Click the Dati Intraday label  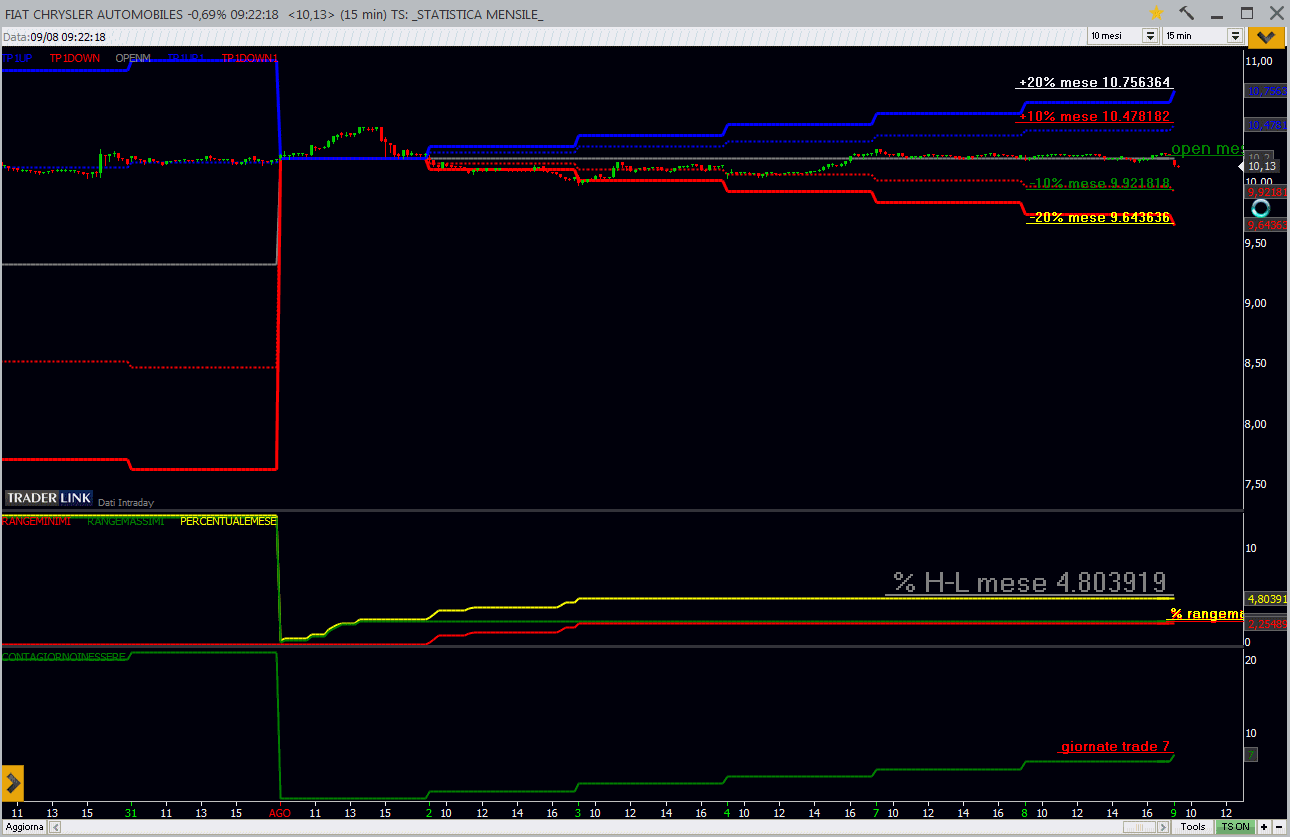tap(126, 503)
